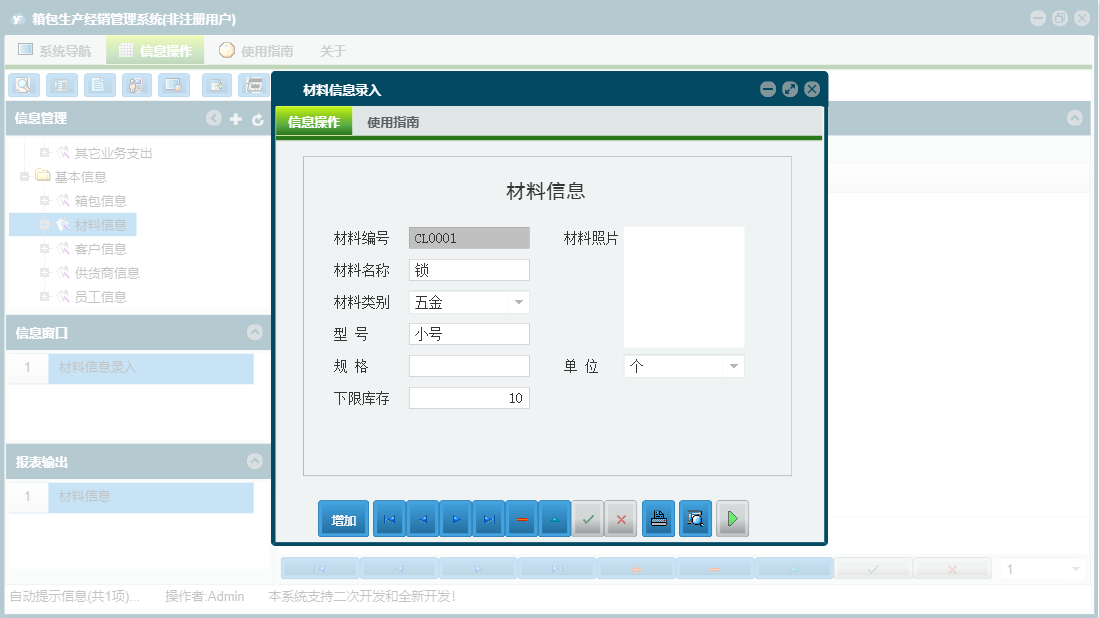
Task: Collapse the 信息窗口 panel
Action: click(253, 332)
